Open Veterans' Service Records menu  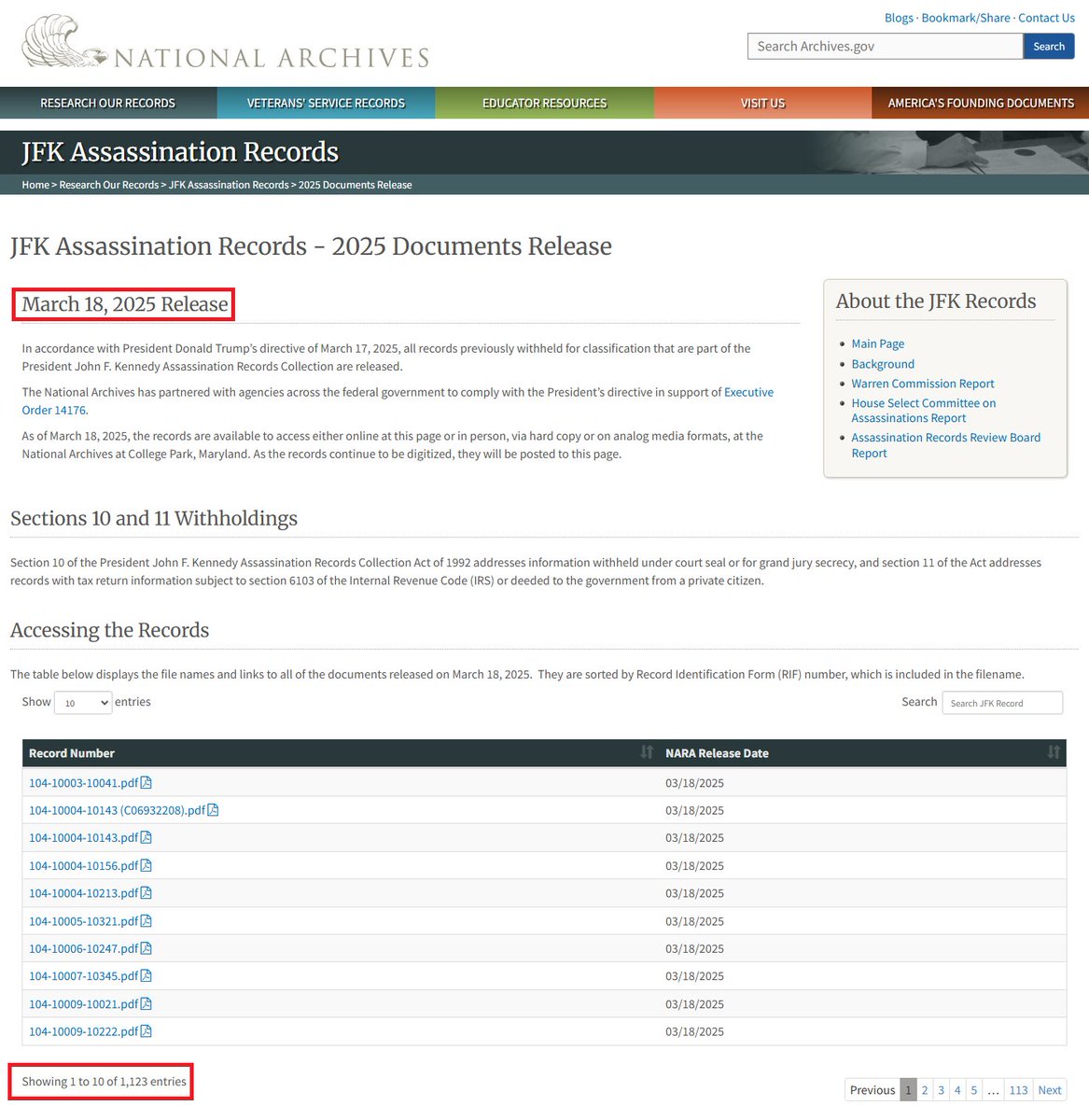326,103
